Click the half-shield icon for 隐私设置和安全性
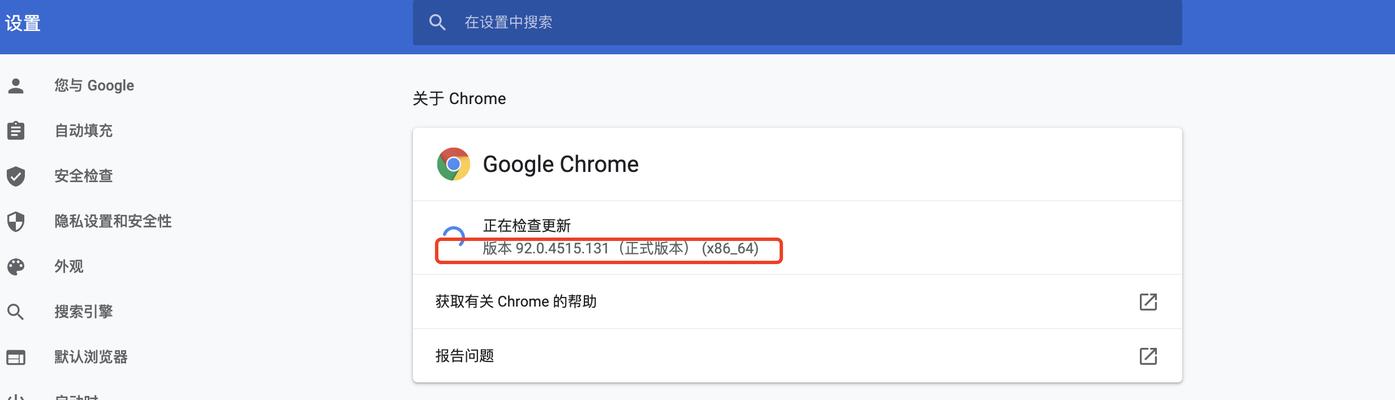This screenshot has height=400, width=1395. 16,221
